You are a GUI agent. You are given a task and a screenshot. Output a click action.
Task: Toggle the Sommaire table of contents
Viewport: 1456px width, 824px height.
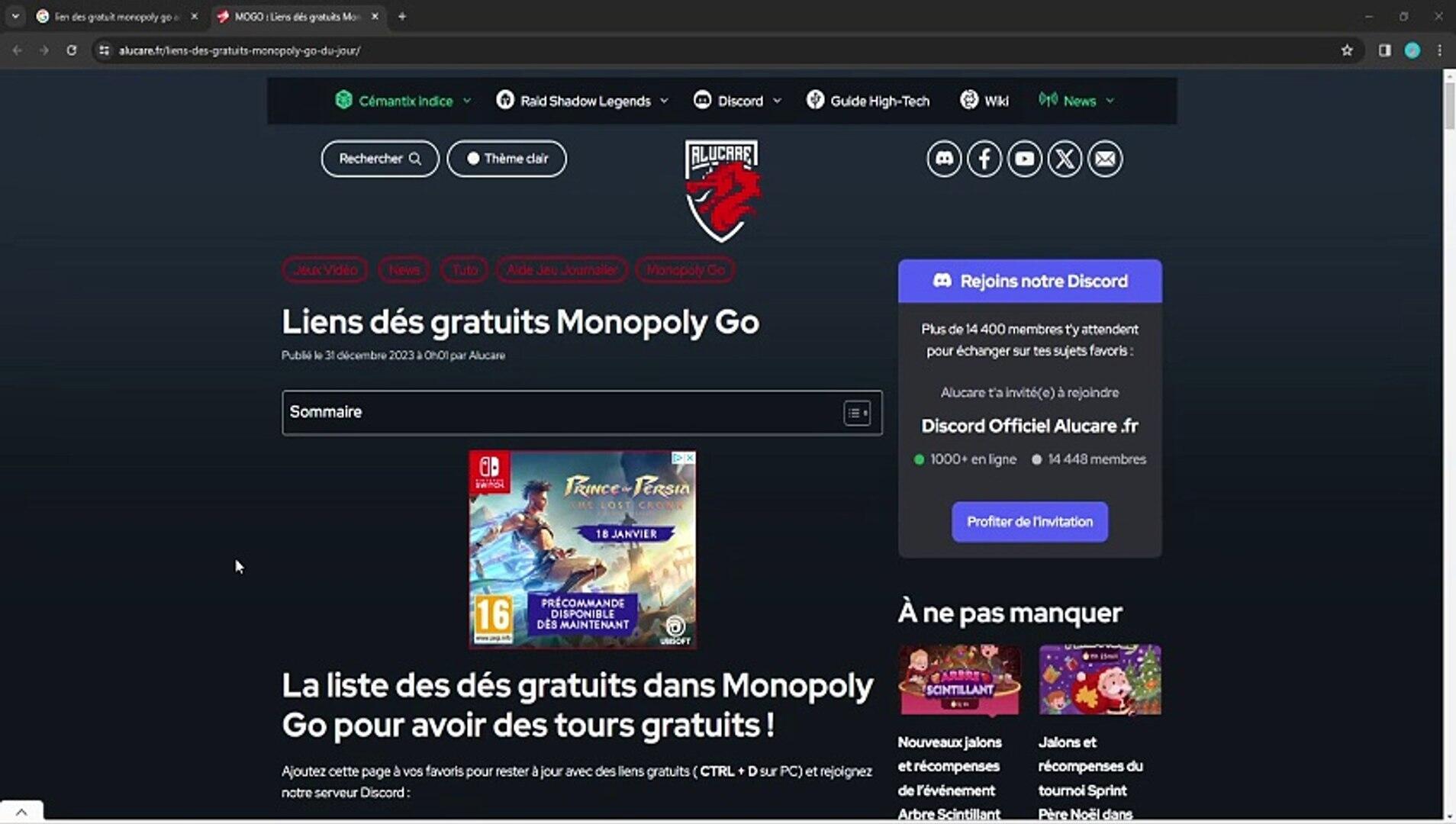click(x=856, y=413)
